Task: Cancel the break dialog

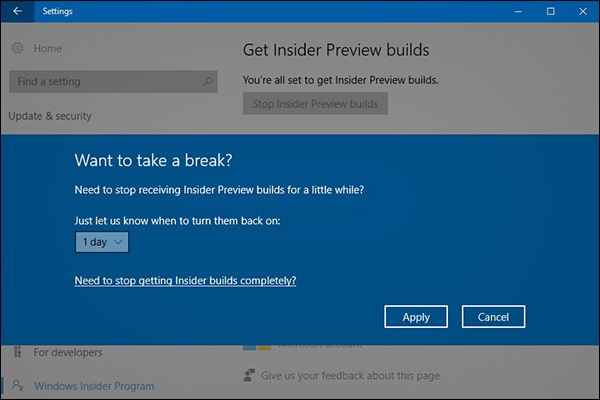Action: click(493, 317)
